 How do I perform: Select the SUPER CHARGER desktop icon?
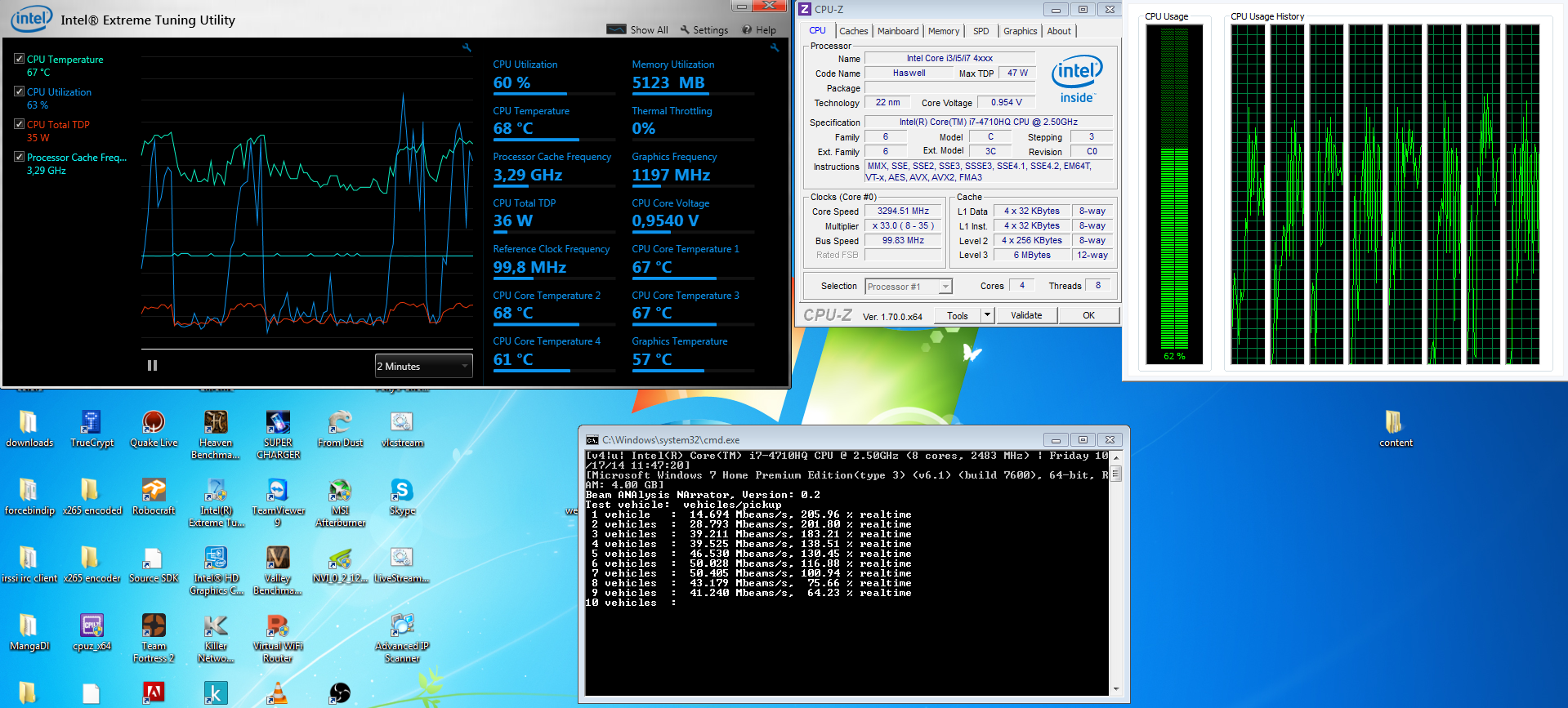(x=278, y=435)
